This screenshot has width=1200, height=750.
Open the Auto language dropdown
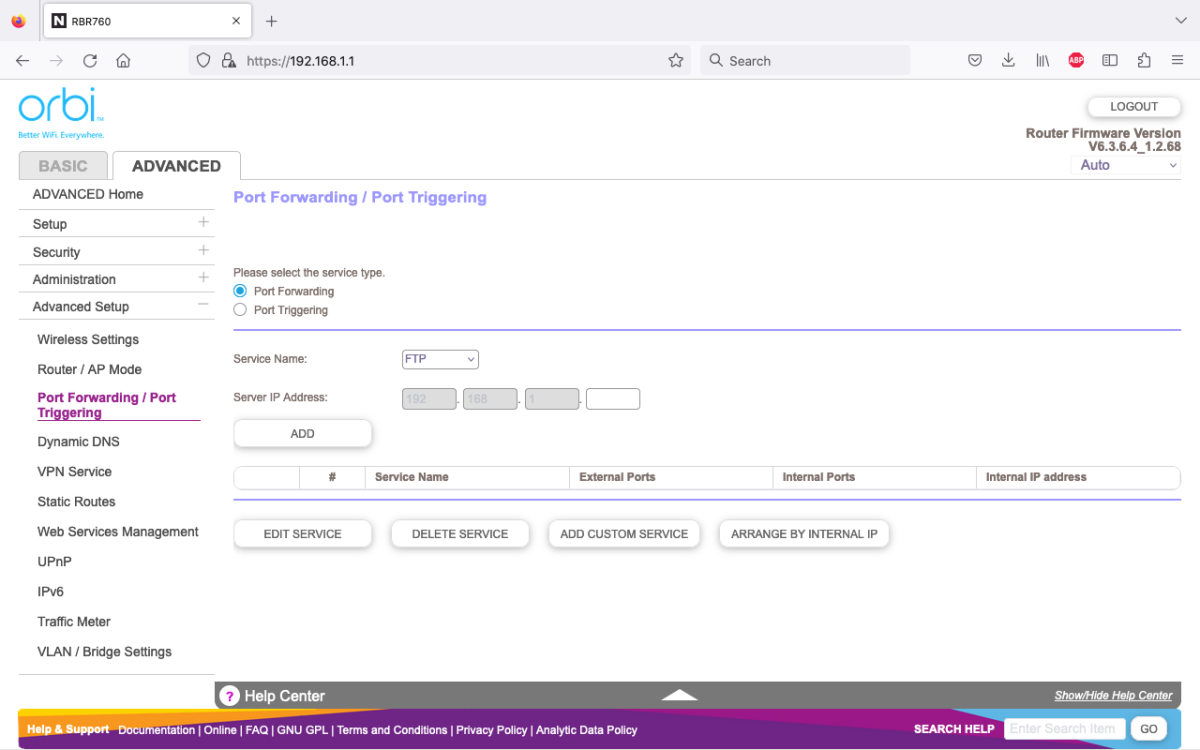[1126, 165]
